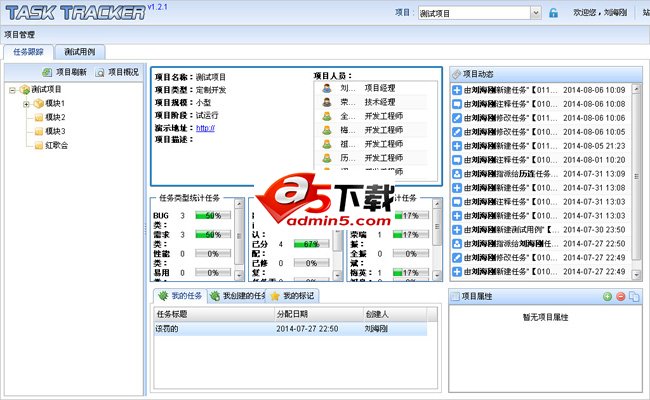Viewport: 650px width, 400px height.
Task: Click the 项目 combo box showing 测试项目
Action: click(x=479, y=13)
